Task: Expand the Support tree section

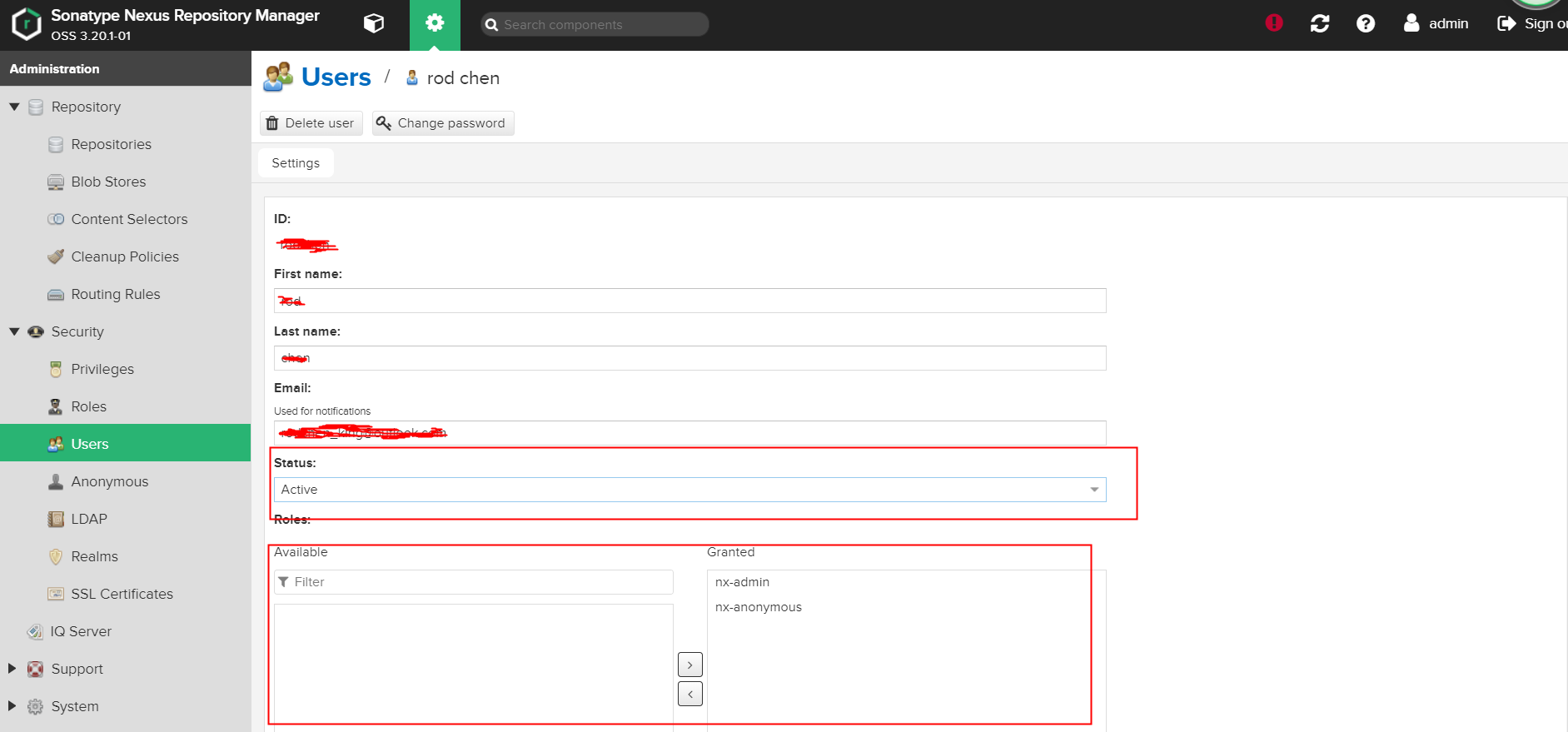Action: coord(12,669)
